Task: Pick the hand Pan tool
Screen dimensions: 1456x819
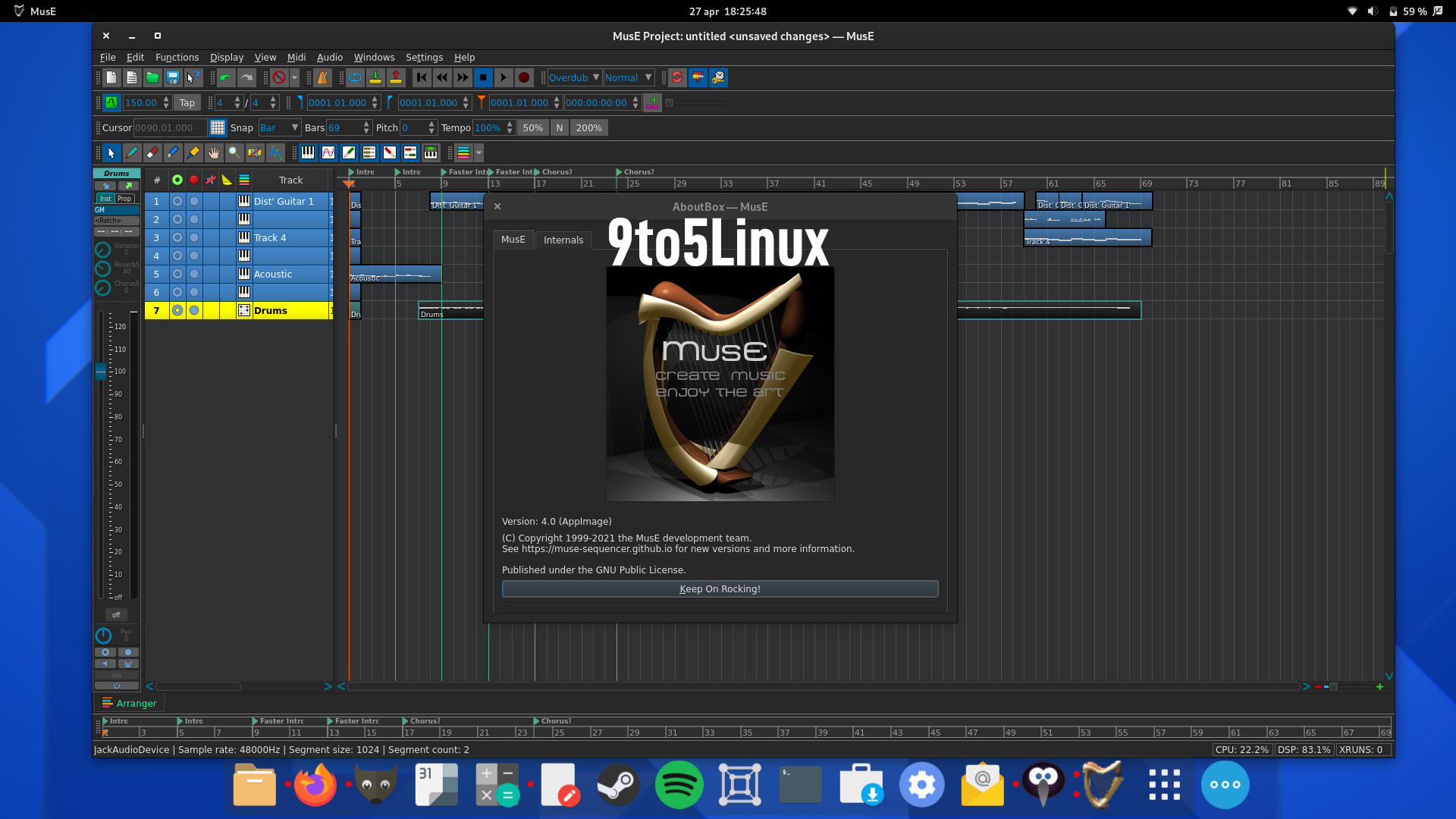Action: 214,152
